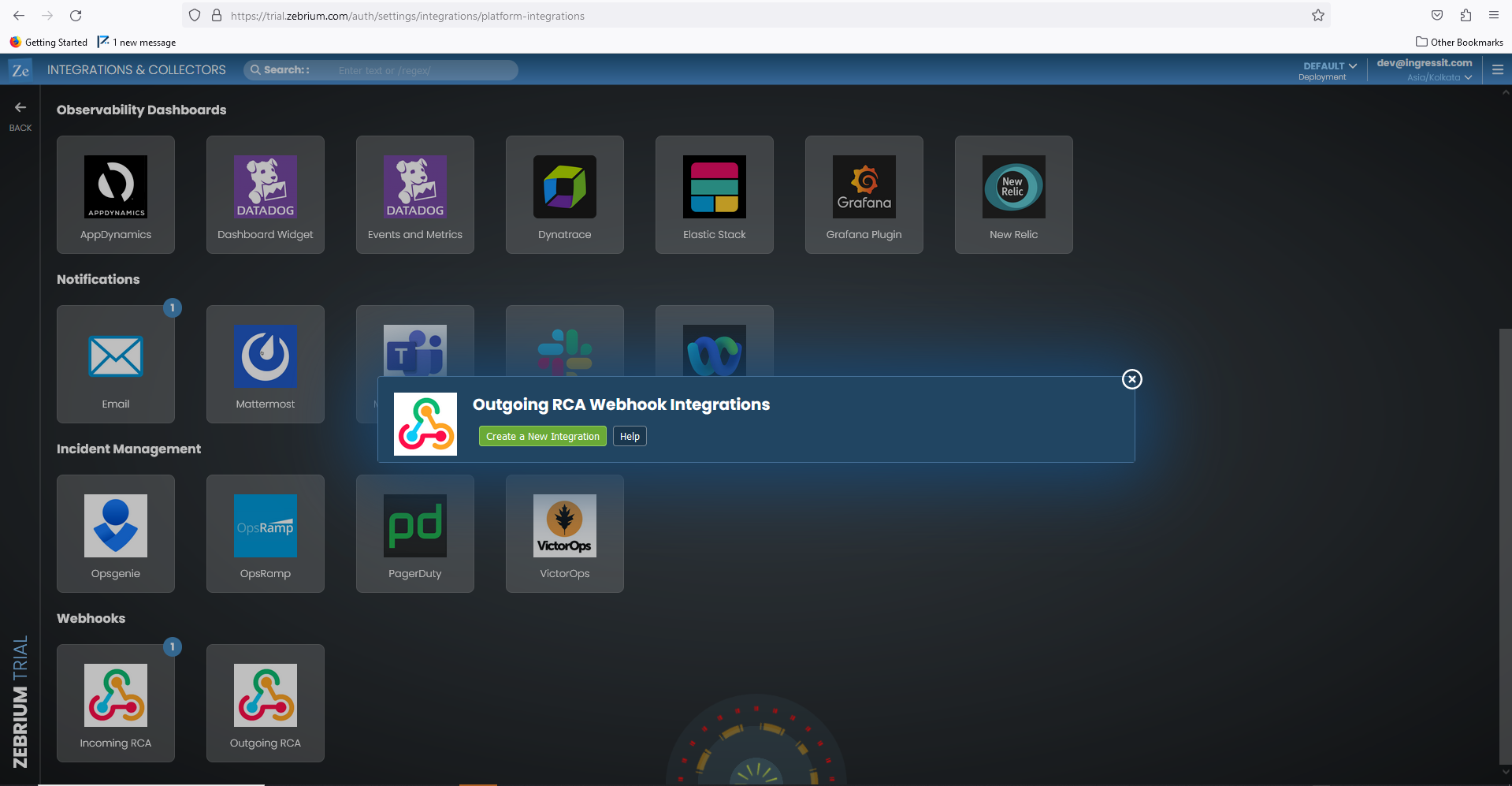This screenshot has width=1512, height=786.
Task: Choose the New Relic integration
Action: pyautogui.click(x=1014, y=195)
